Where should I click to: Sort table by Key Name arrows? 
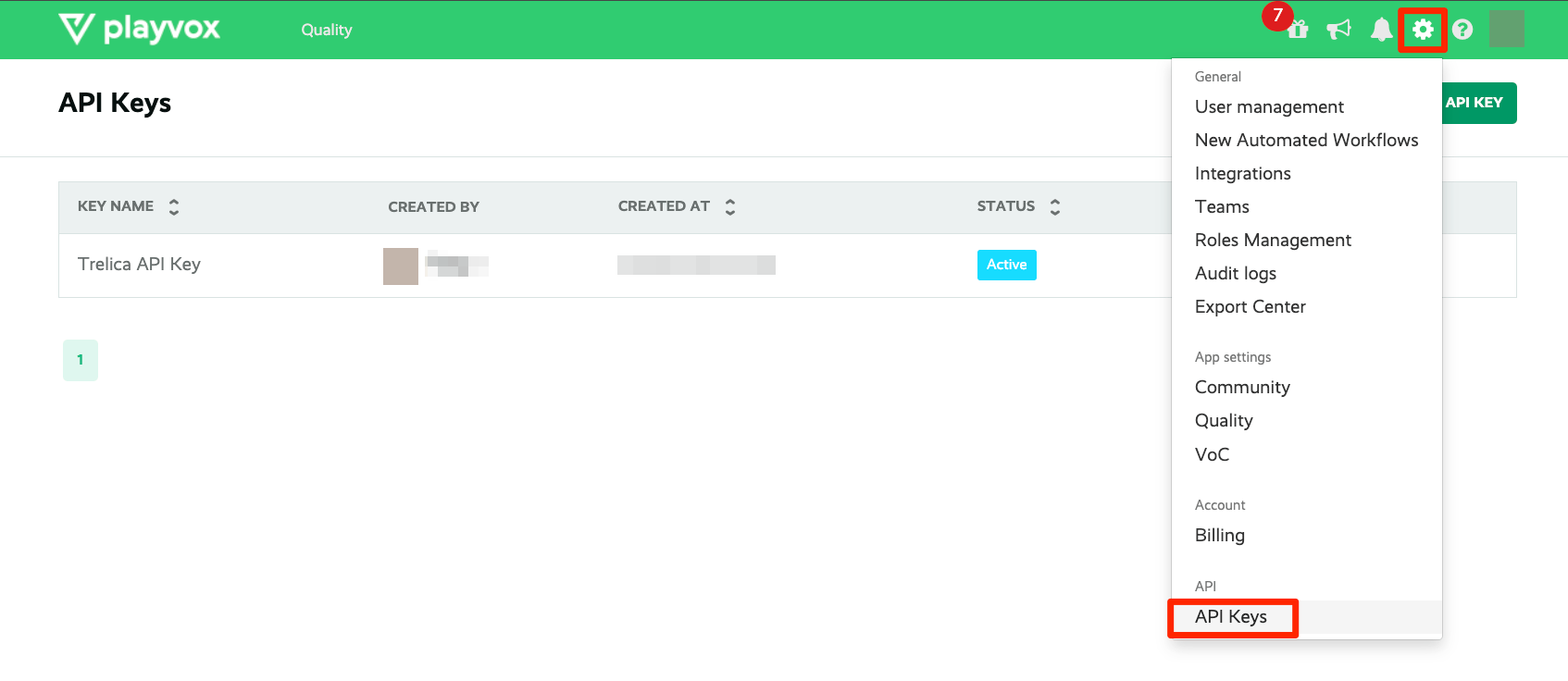[174, 206]
